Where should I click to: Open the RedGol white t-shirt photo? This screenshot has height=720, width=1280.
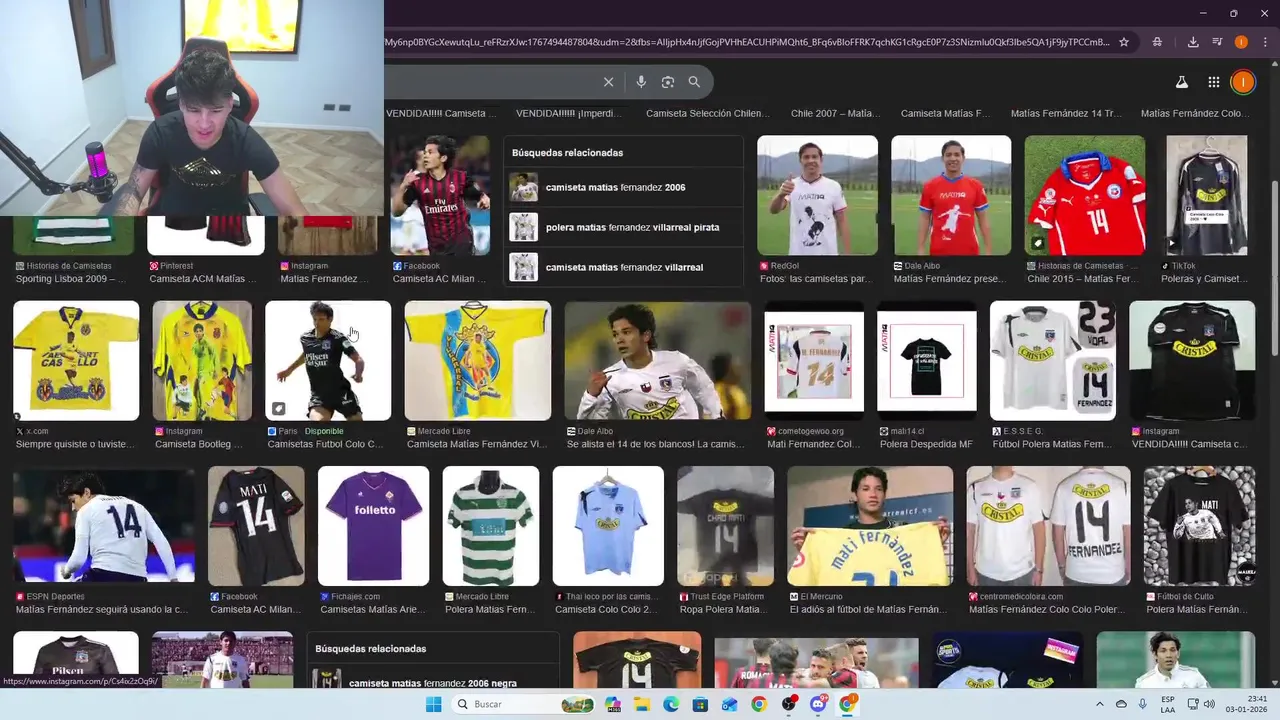pos(817,196)
